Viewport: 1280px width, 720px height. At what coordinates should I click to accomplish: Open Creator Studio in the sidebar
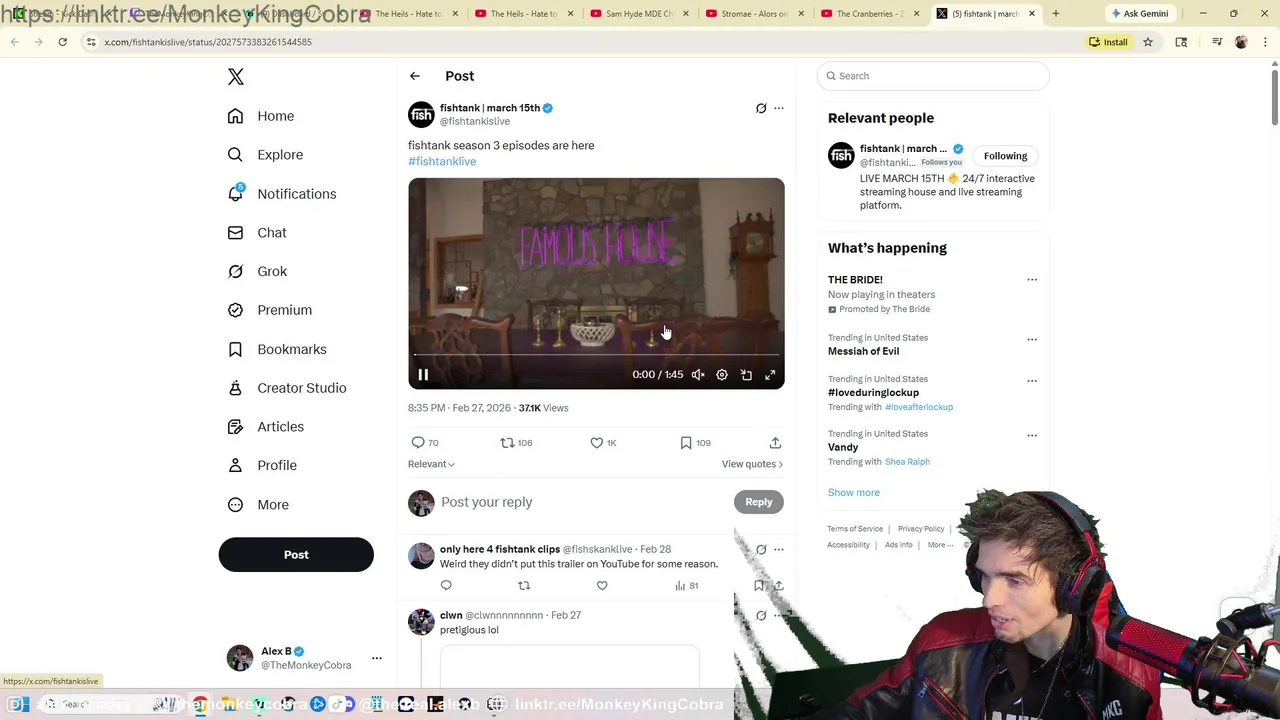pyautogui.click(x=287, y=388)
